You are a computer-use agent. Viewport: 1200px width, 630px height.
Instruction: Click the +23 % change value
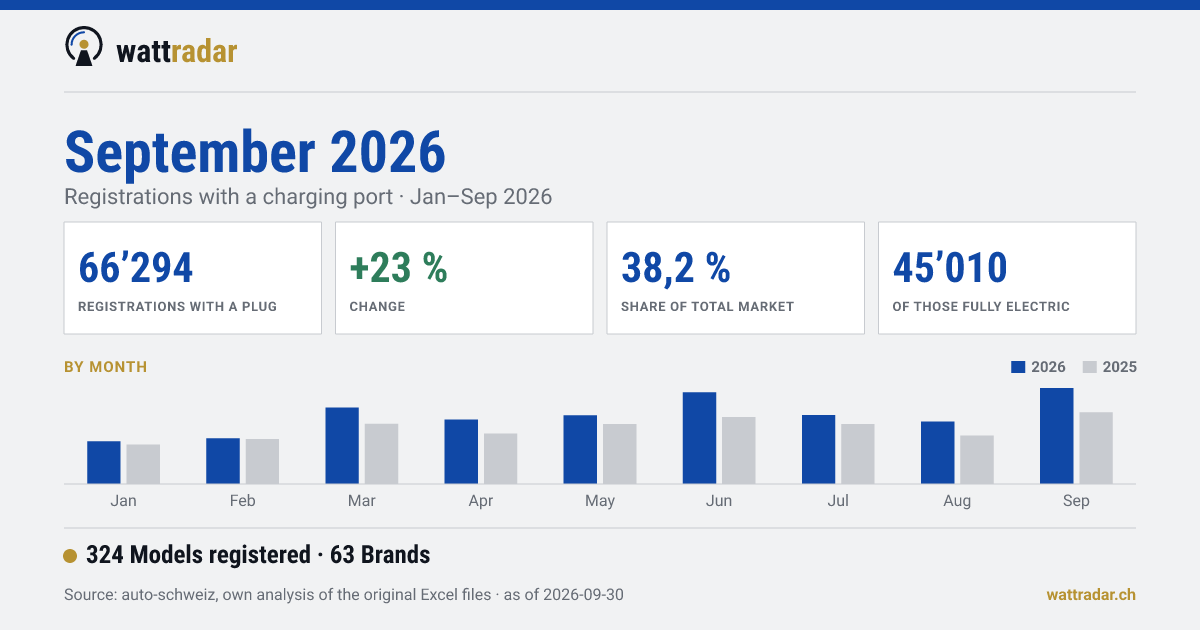click(398, 267)
